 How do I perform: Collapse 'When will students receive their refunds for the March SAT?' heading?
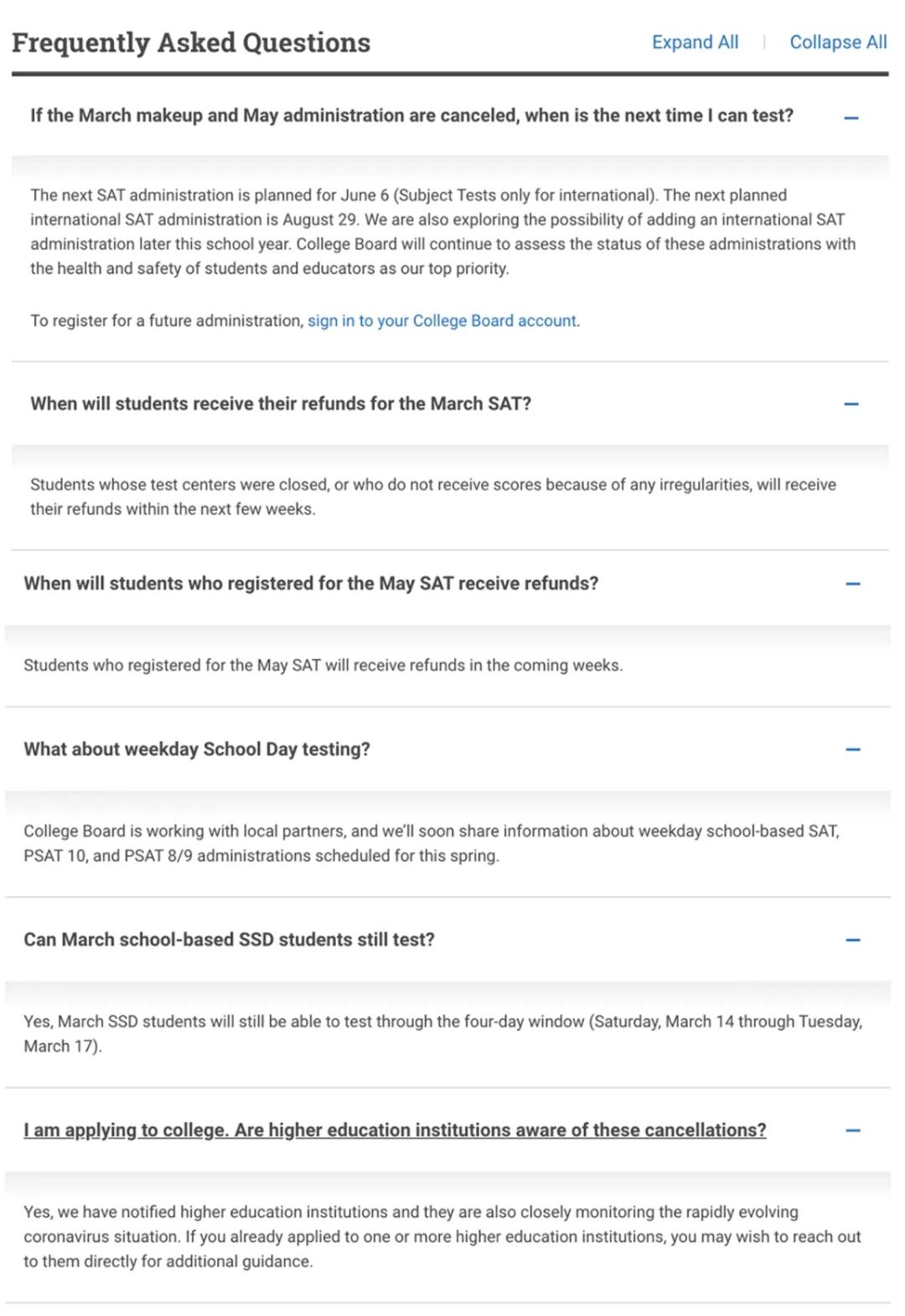[x=281, y=404]
